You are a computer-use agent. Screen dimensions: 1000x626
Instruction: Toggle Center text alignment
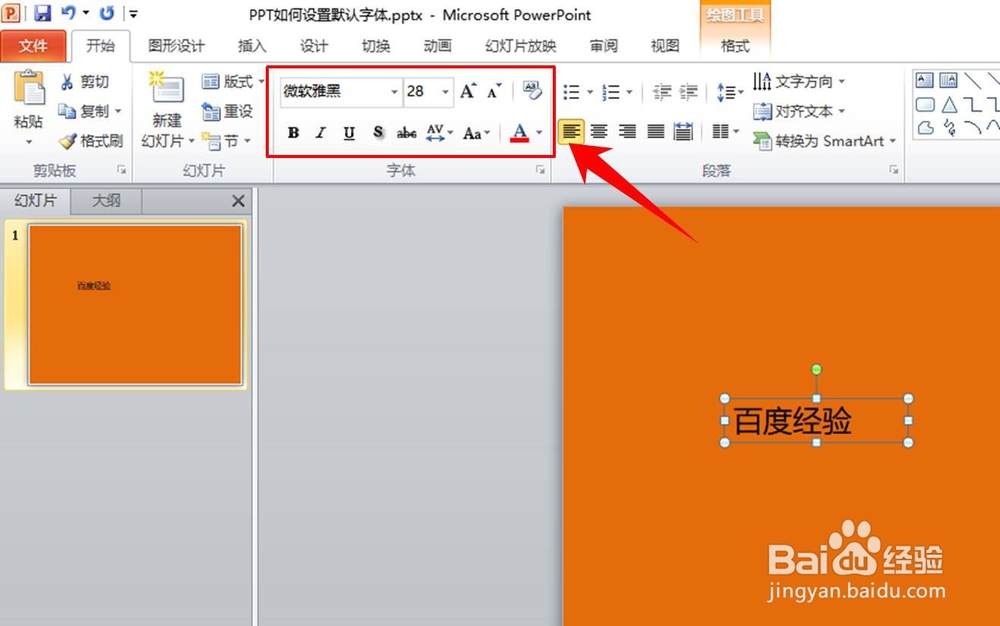pyautogui.click(x=599, y=132)
